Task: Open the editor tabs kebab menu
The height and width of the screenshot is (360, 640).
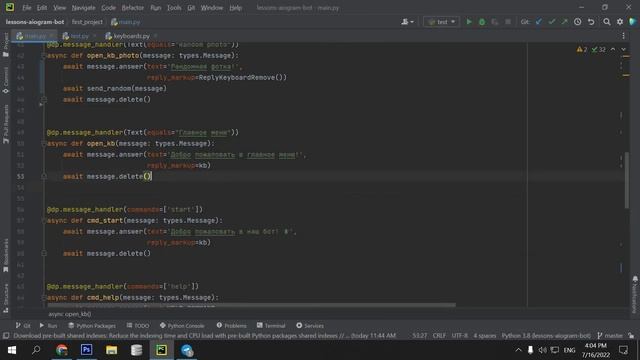Action: click(623, 36)
